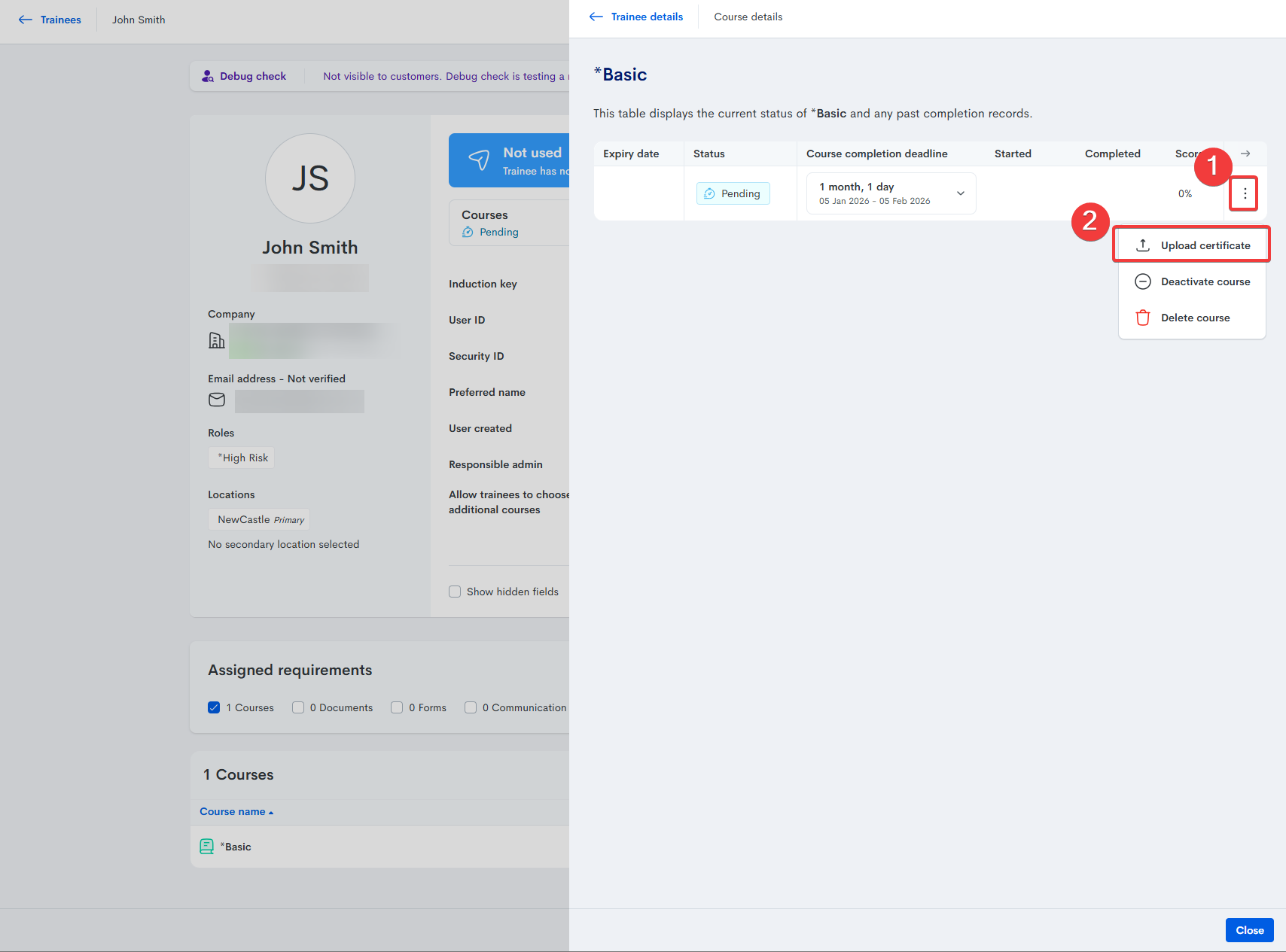The height and width of the screenshot is (952, 1286).
Task: Check the 0 Forms filter checkbox
Action: [x=397, y=707]
